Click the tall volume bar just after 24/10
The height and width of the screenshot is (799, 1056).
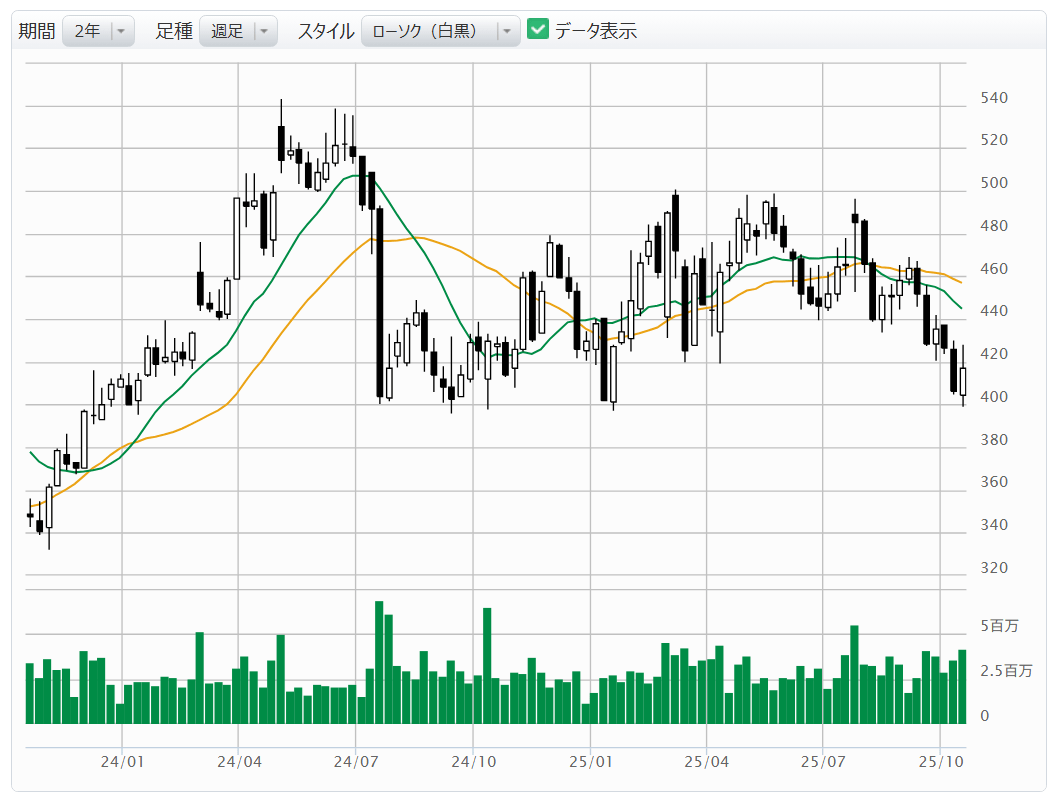pyautogui.click(x=487, y=665)
